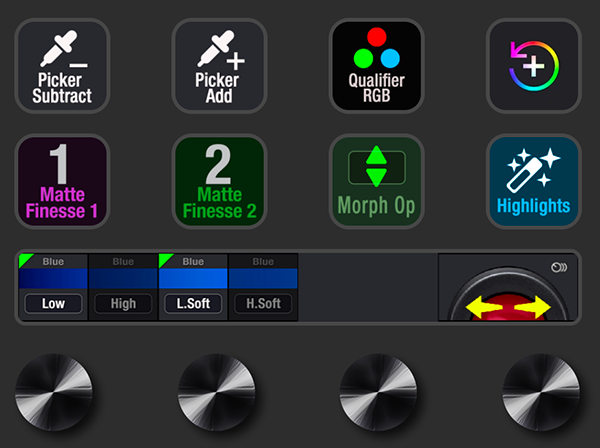Image resolution: width=600 pixels, height=448 pixels.
Task: Open Matte Finesse 2 controls
Action: click(219, 181)
